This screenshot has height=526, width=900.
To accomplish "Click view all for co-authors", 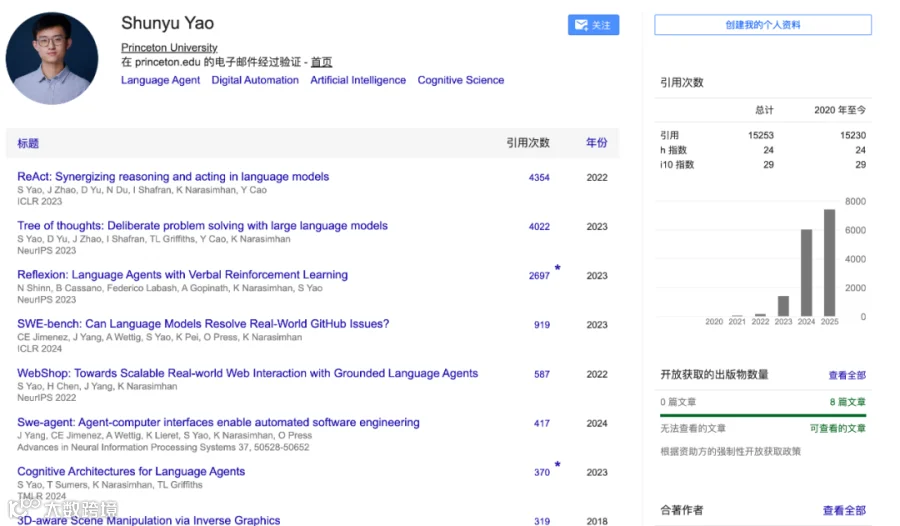I will (x=844, y=510).
